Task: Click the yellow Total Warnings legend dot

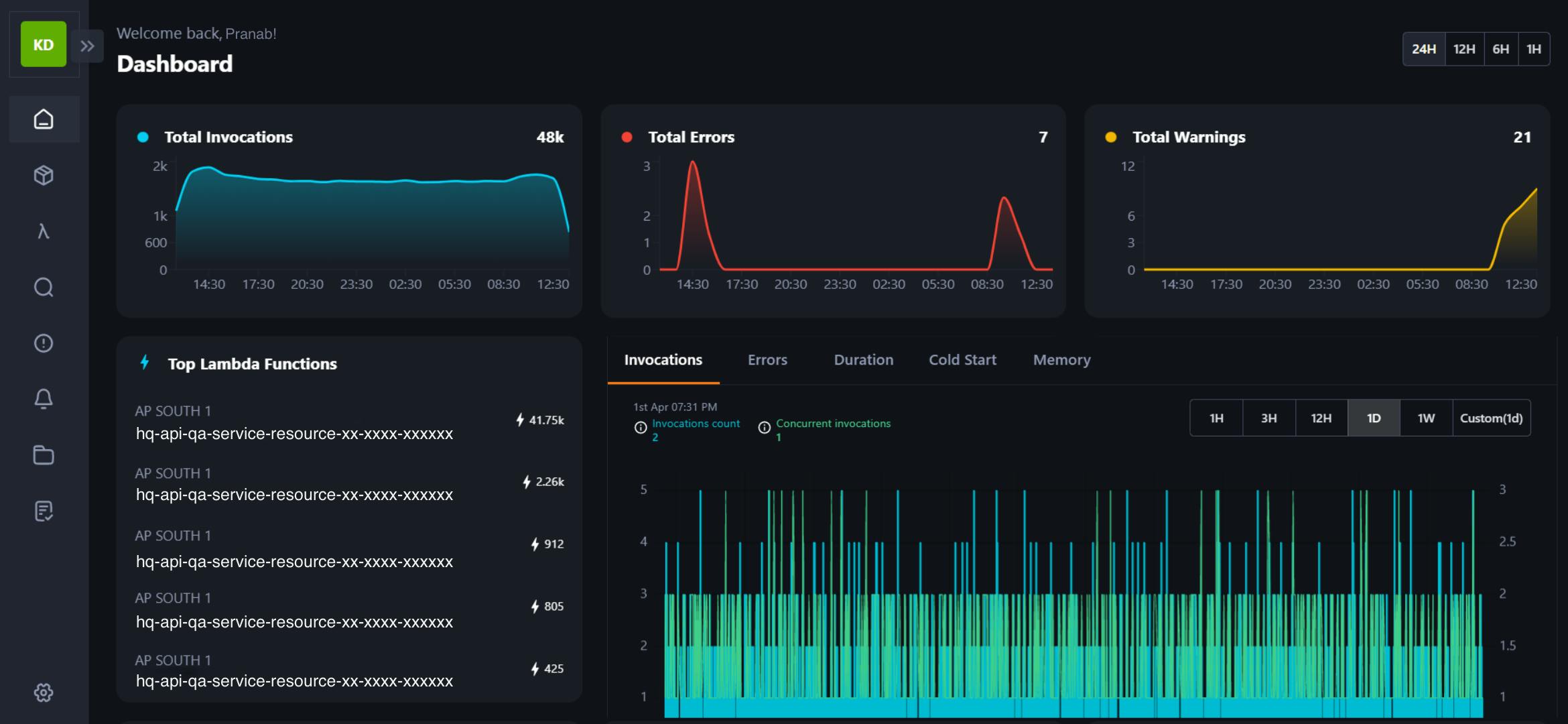Action: pyautogui.click(x=1111, y=137)
